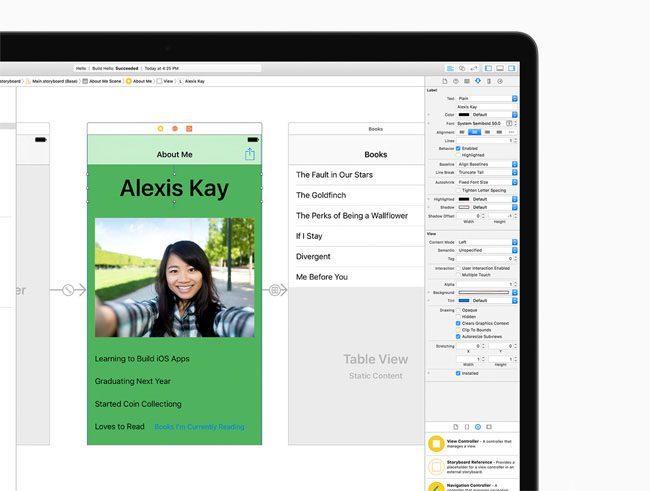Open the Content Mode dropdown
The height and width of the screenshot is (491, 650).
coord(487,242)
